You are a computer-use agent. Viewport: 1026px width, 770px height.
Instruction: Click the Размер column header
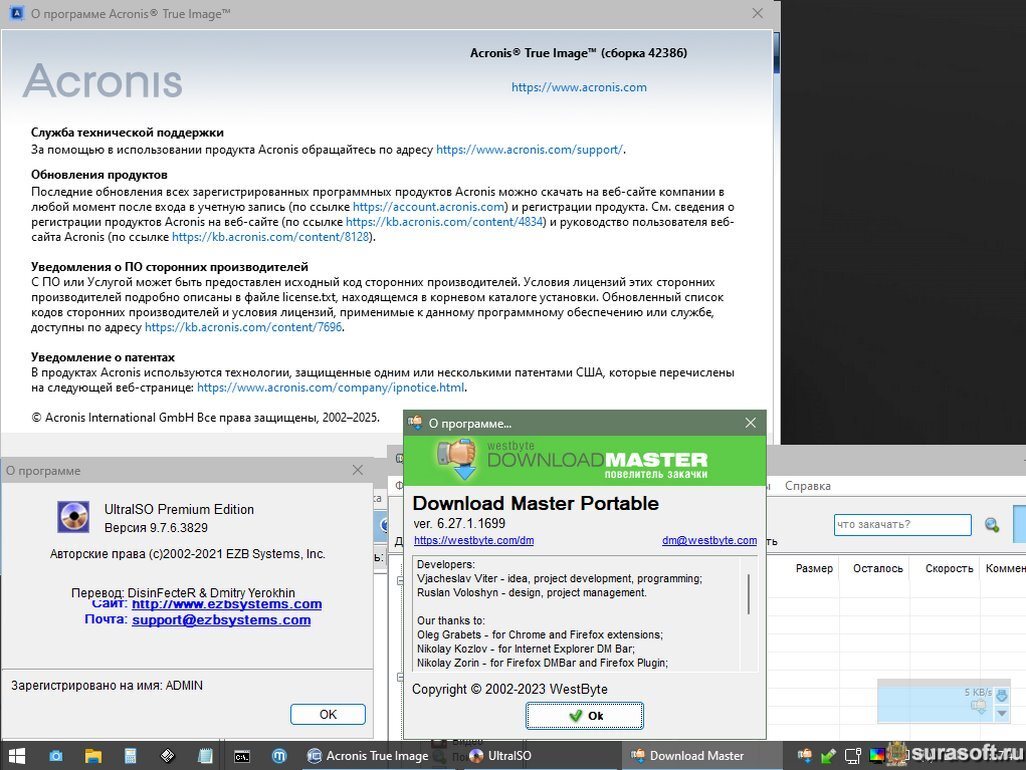point(814,569)
